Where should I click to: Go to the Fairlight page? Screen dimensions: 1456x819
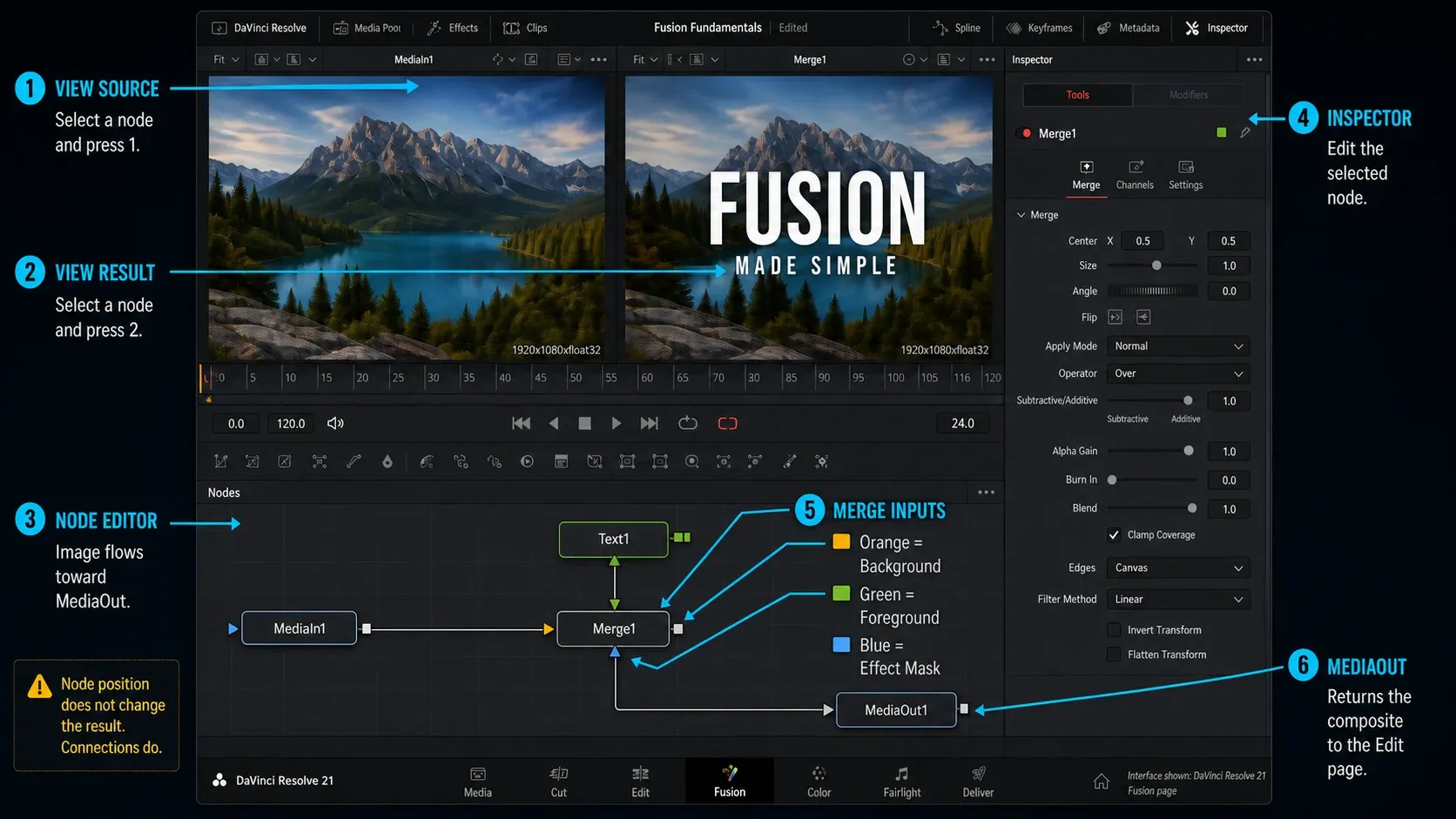point(901,782)
